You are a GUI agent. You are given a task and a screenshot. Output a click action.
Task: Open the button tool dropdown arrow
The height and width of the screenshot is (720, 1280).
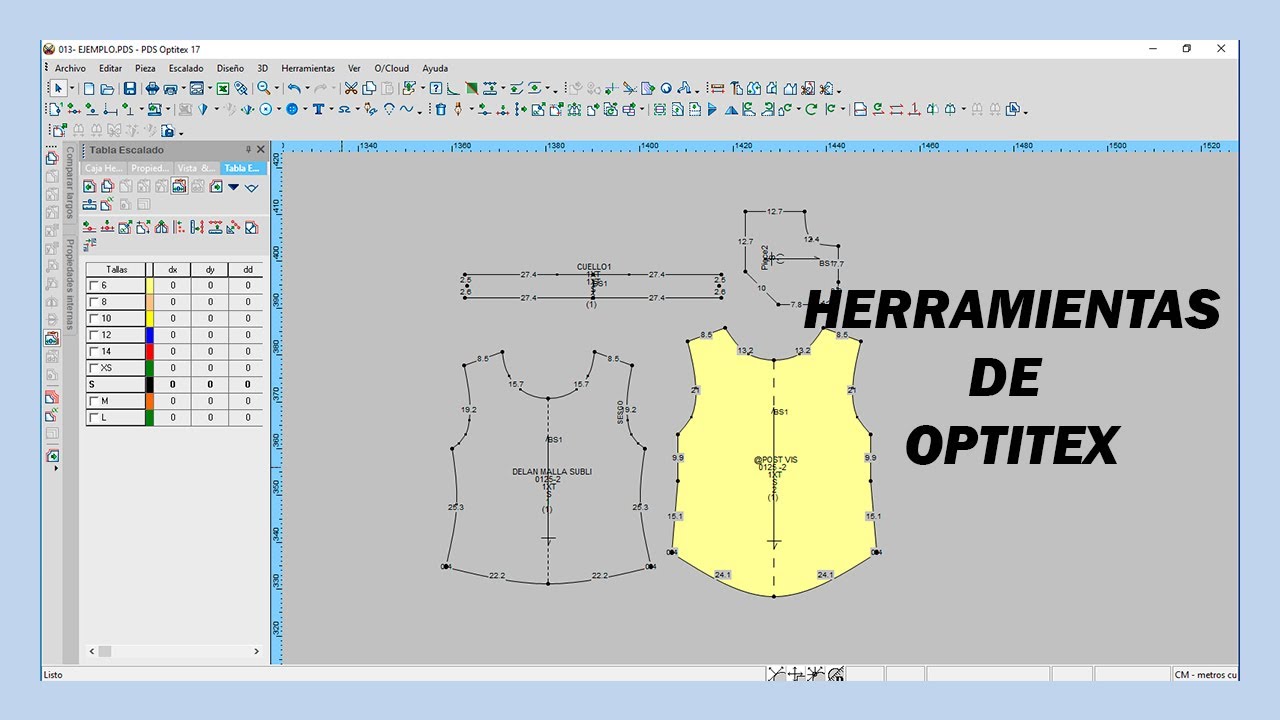click(x=304, y=109)
